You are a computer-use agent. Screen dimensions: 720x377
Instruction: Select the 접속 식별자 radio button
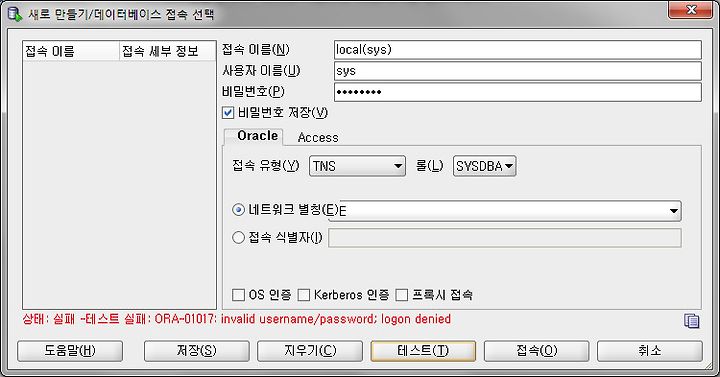click(x=238, y=237)
